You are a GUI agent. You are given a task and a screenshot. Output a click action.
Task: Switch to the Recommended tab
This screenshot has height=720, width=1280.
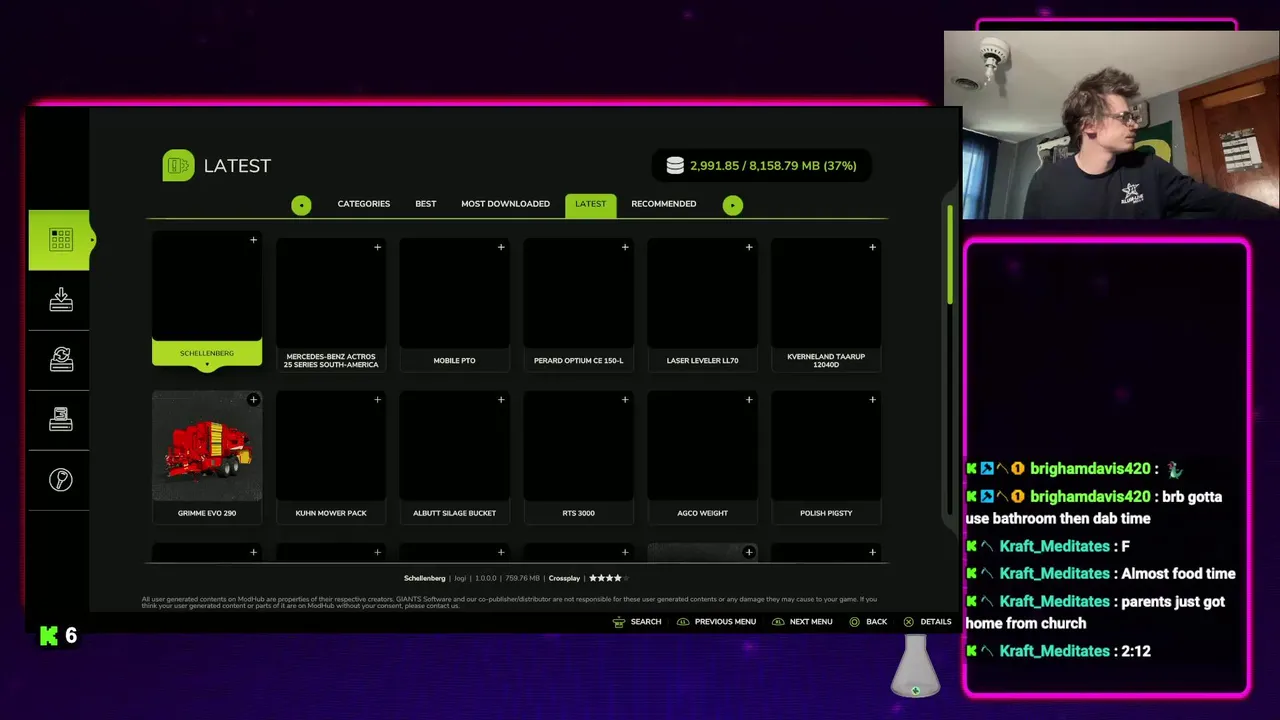[x=664, y=204]
